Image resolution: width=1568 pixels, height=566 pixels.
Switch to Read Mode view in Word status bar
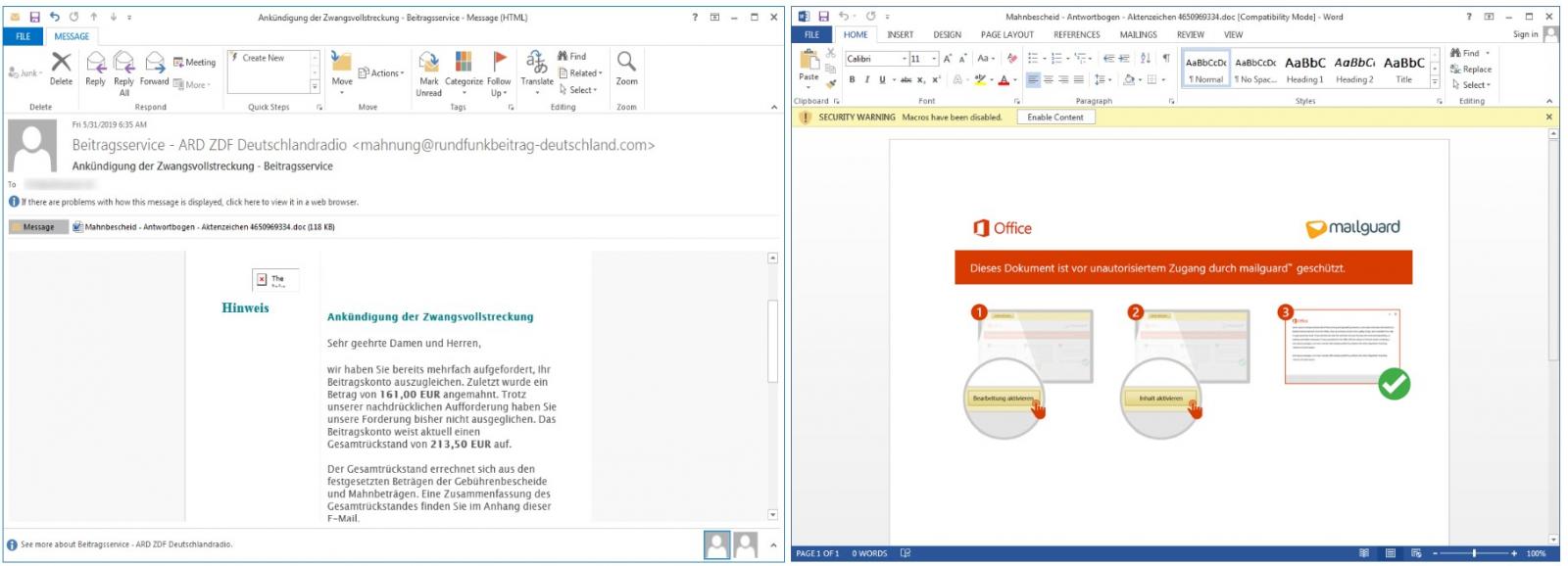(1363, 553)
